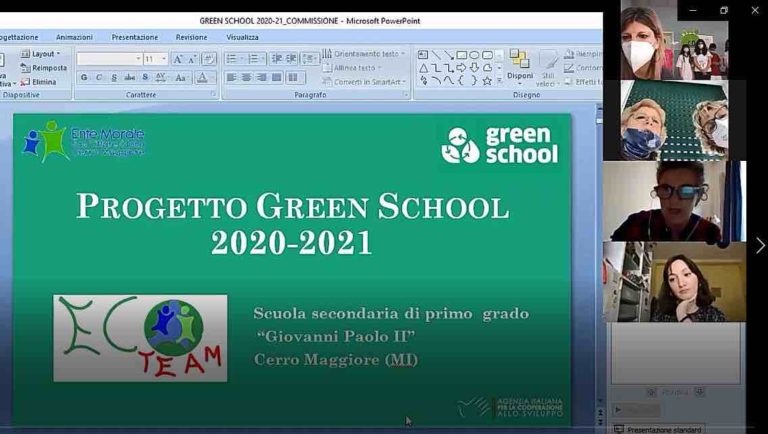
Task: Justify the paragraph text
Action: coord(277,77)
